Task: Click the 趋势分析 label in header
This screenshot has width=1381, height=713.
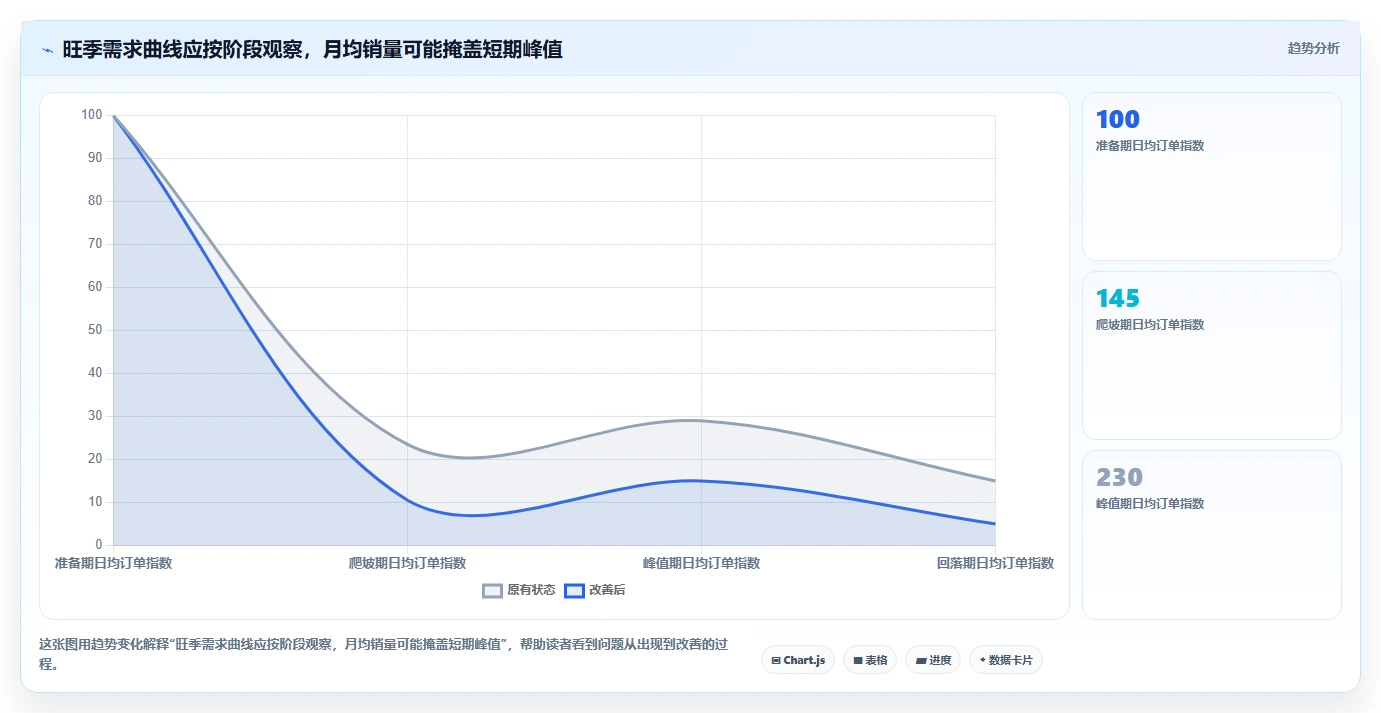Action: click(x=1313, y=49)
